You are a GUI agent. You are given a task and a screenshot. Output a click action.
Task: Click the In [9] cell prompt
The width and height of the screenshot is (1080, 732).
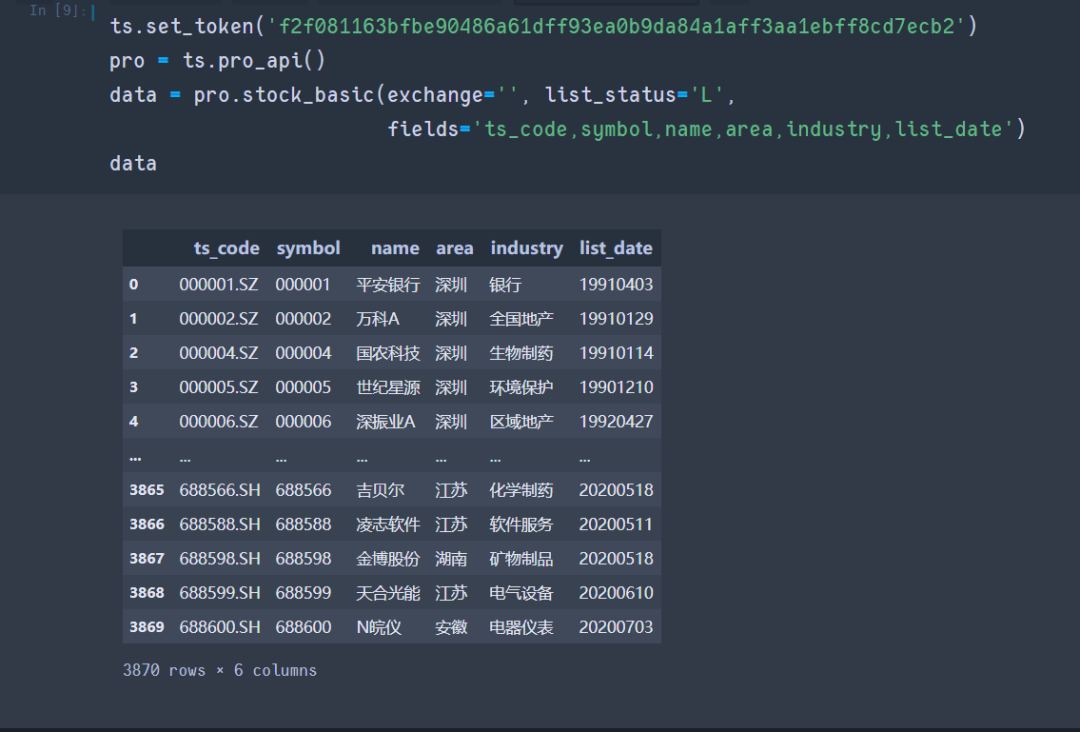point(58,10)
